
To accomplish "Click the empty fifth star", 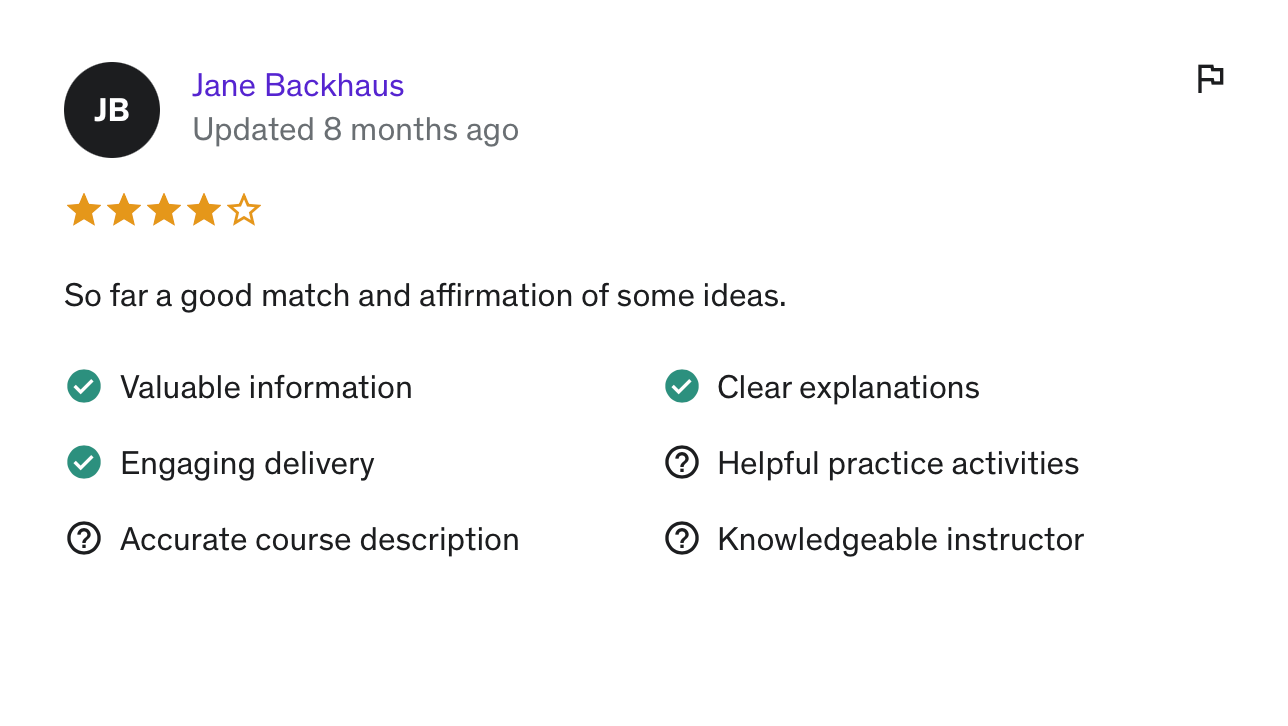I will coord(244,211).
